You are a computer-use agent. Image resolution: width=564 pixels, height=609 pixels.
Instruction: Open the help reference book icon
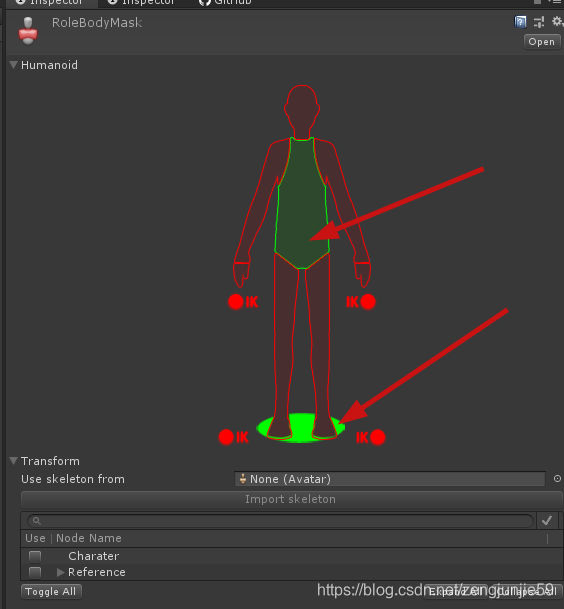coord(520,22)
